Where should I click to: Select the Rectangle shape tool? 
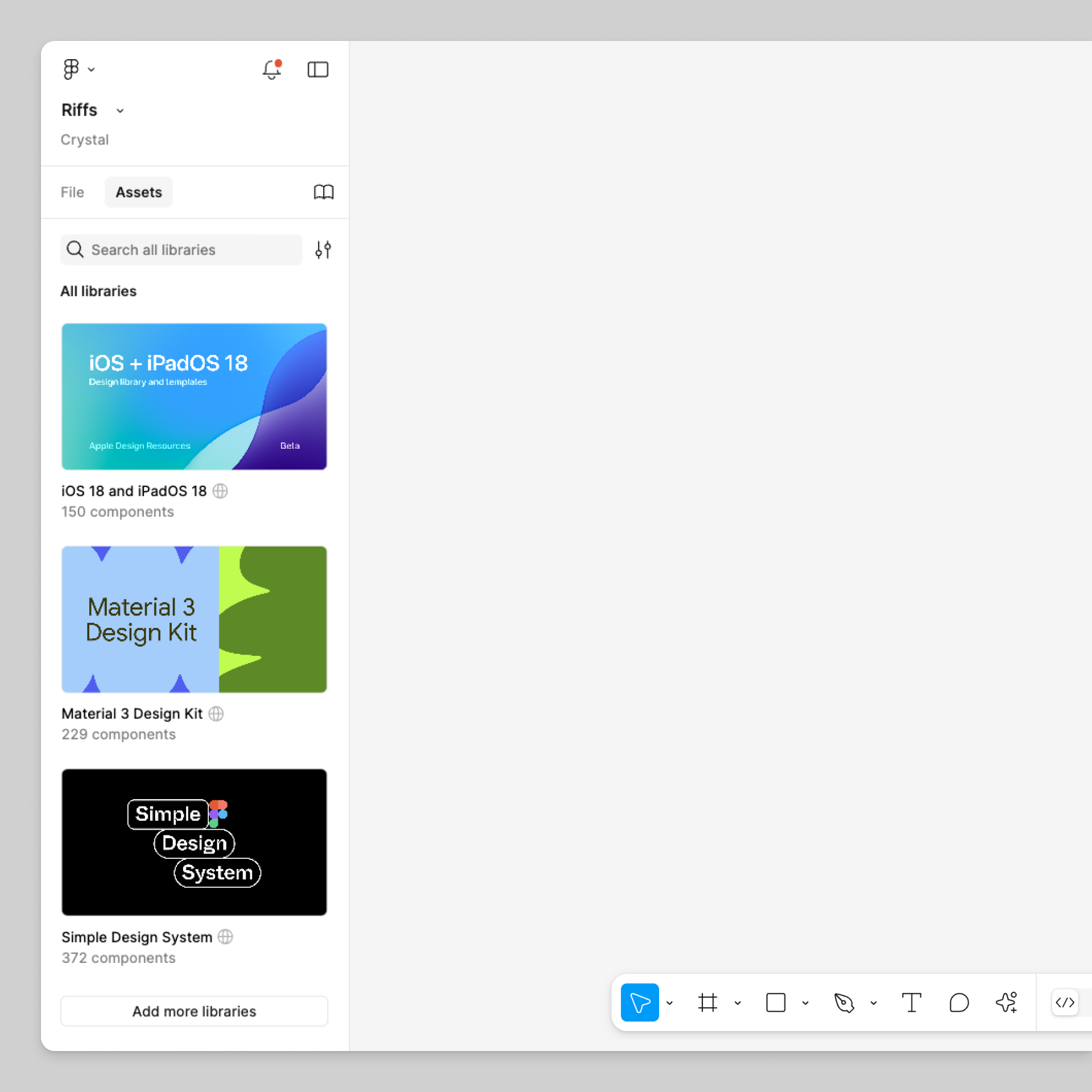point(776,1003)
